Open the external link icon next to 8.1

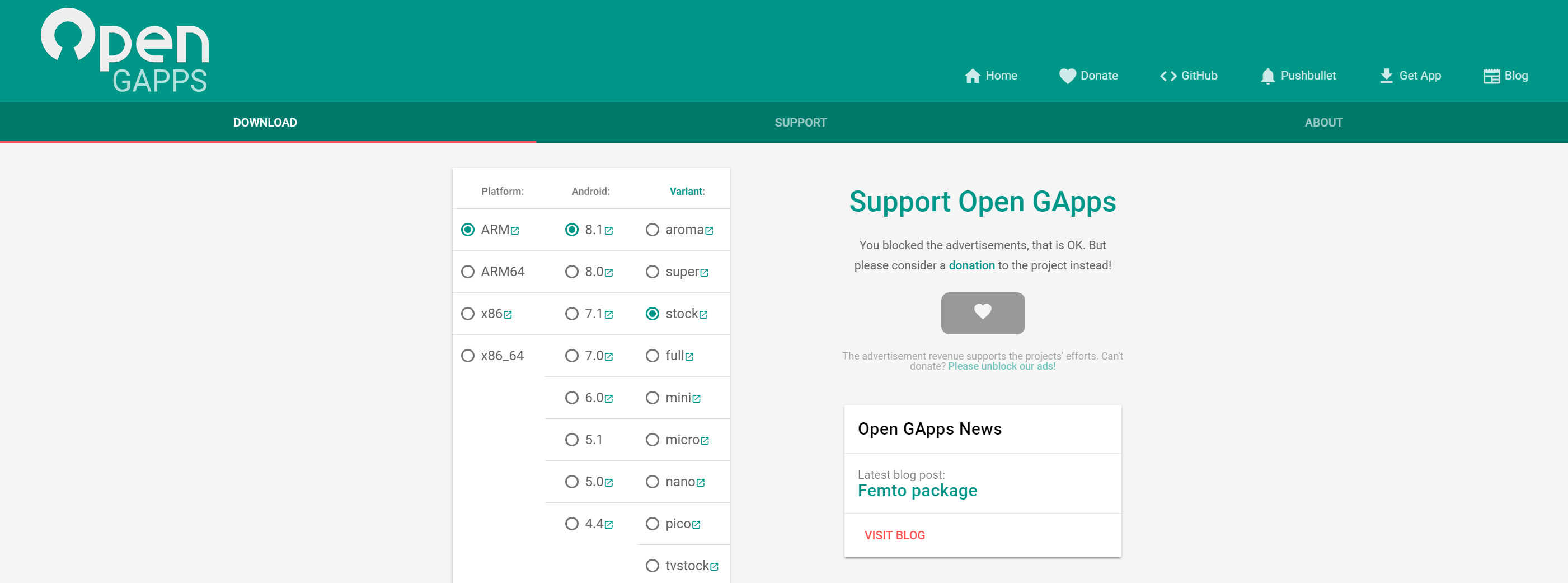click(x=609, y=231)
